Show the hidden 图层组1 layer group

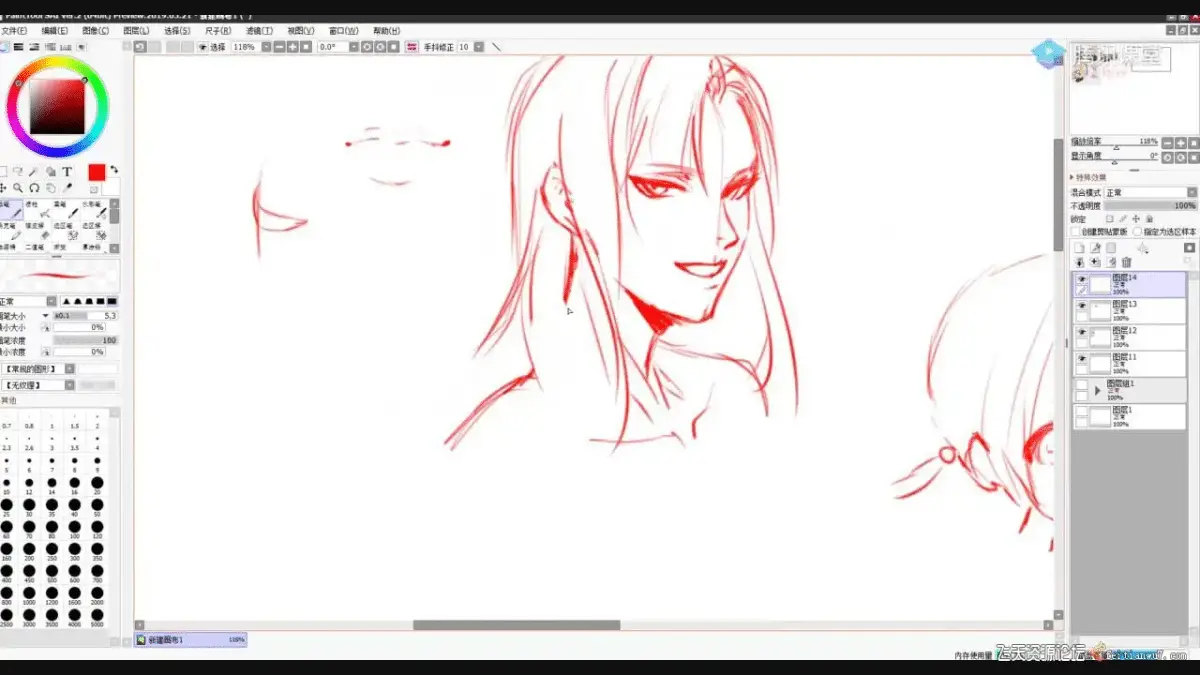(x=1081, y=384)
